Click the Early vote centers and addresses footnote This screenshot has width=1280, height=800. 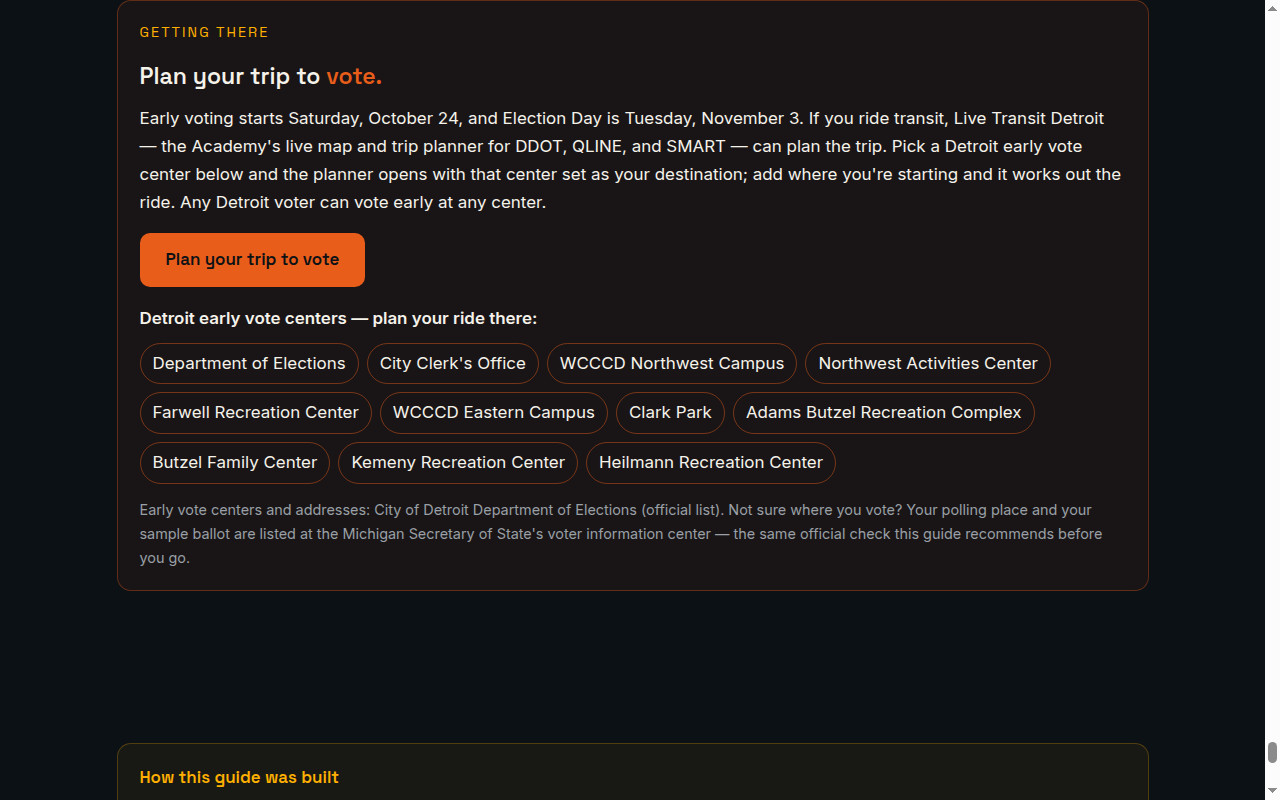(621, 534)
